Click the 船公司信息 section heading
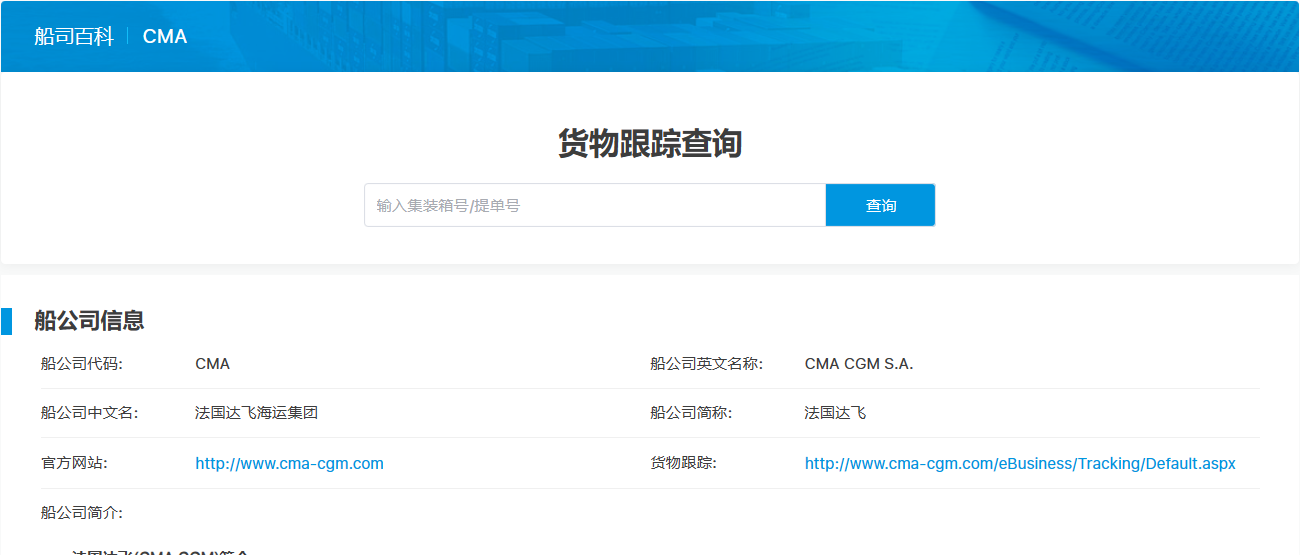Viewport: 1300px width, 555px height. pyautogui.click(x=89, y=321)
